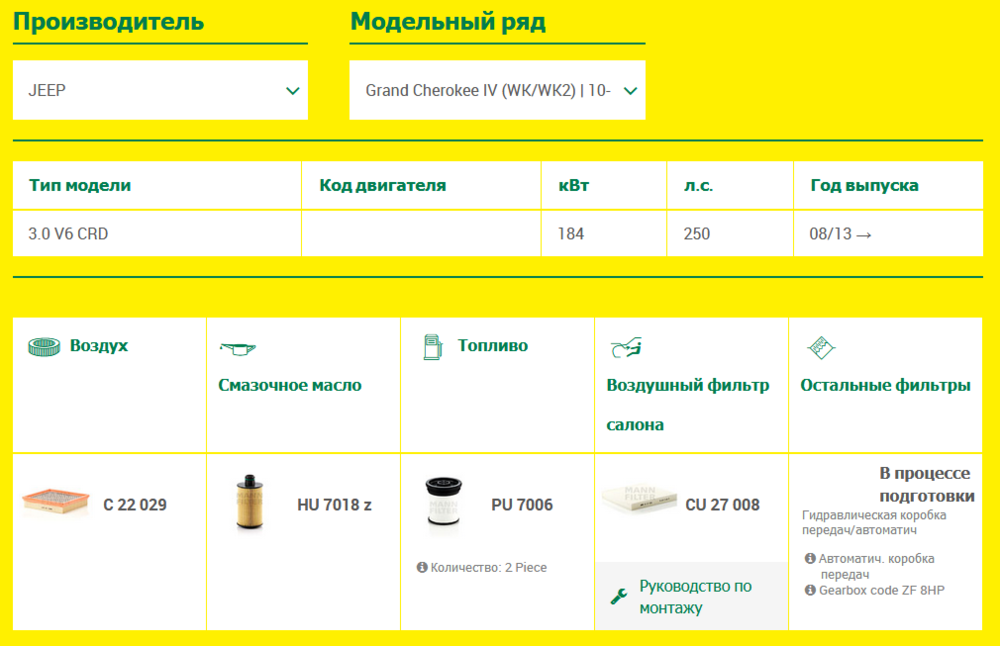The width and height of the screenshot is (1000, 646).
Task: Open the Руководство по монтажу guide
Action: [x=695, y=597]
